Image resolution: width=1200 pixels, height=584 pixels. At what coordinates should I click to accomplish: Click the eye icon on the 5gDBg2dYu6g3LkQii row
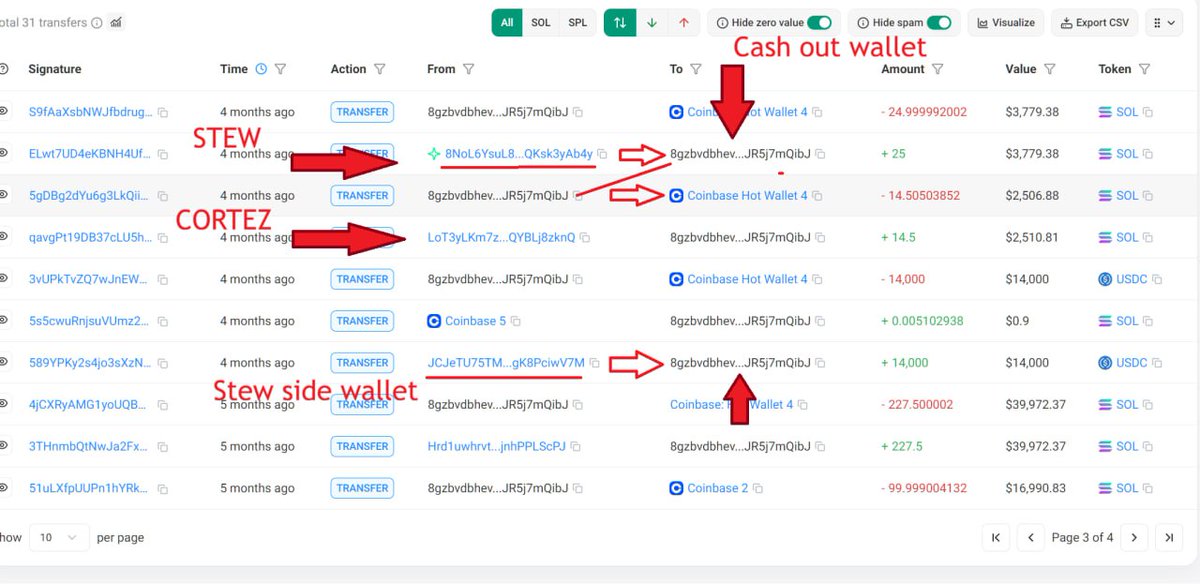[x=4, y=195]
